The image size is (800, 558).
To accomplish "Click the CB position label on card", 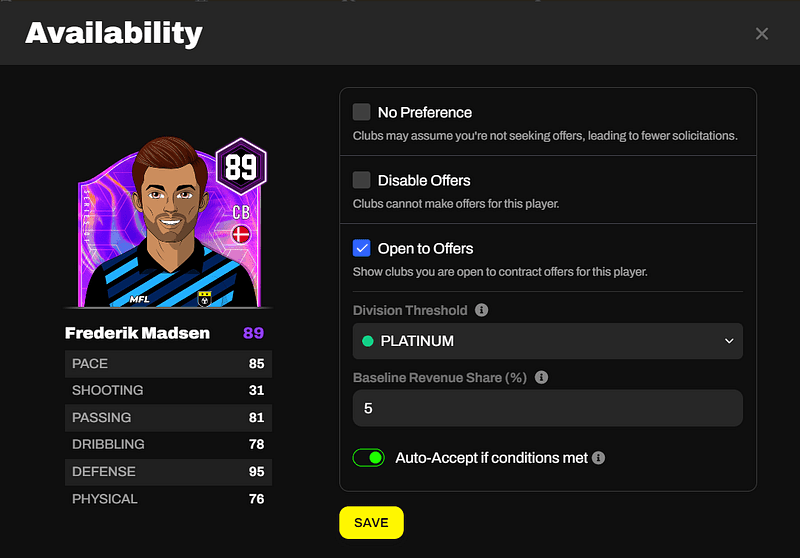I will click(241, 211).
